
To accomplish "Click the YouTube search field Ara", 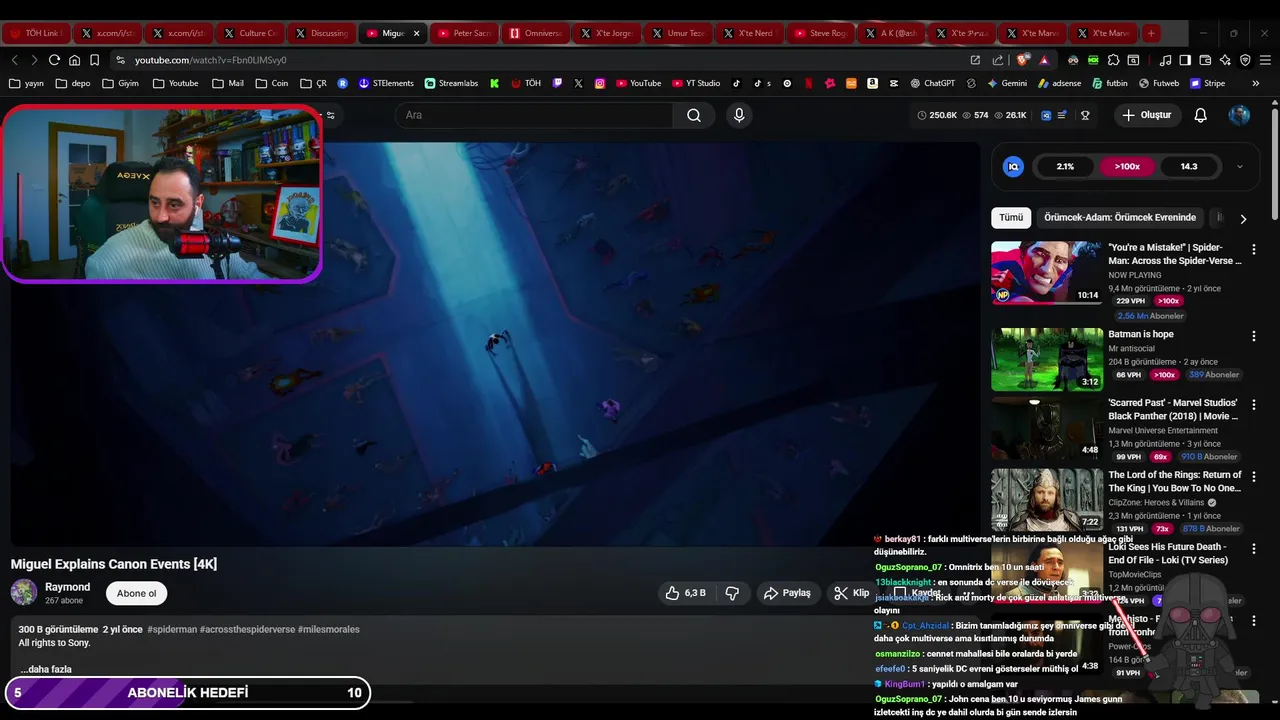I will pyautogui.click(x=535, y=115).
